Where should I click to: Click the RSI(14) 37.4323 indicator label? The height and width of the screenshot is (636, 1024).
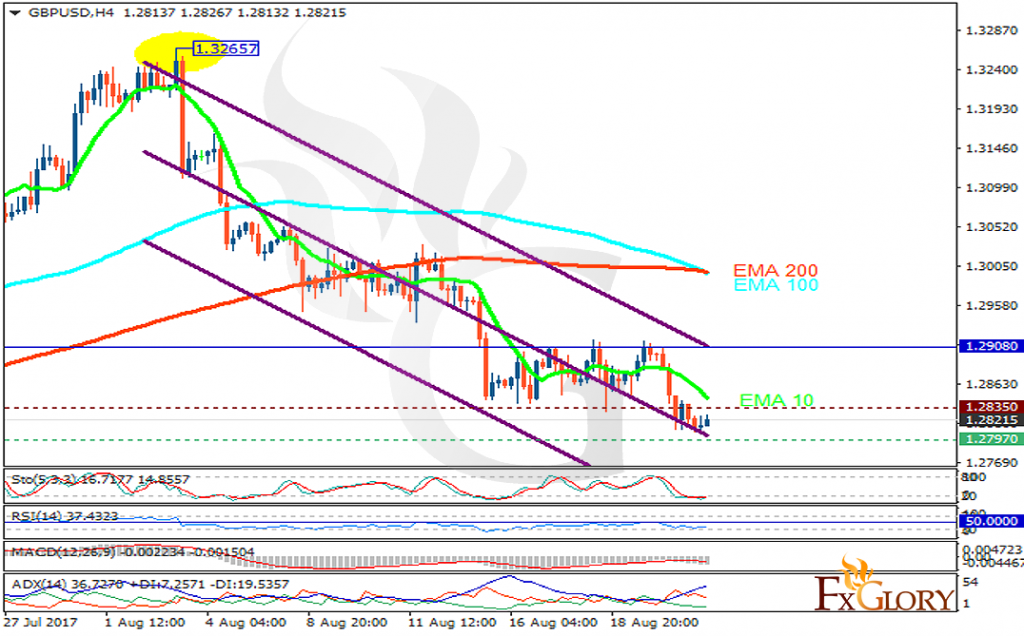pyautogui.click(x=65, y=516)
